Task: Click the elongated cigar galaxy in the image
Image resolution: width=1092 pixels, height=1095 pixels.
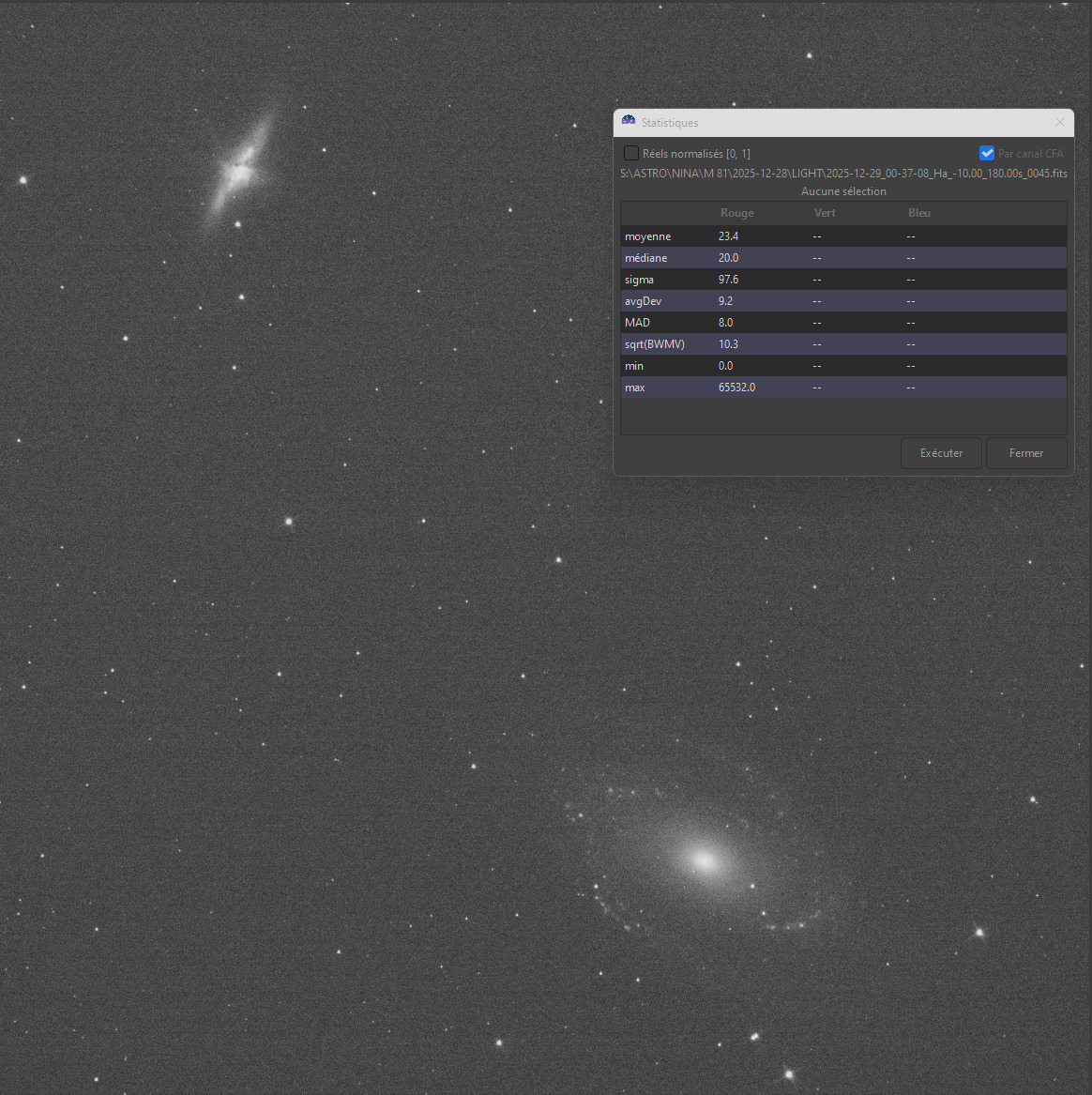Action: pos(239,169)
